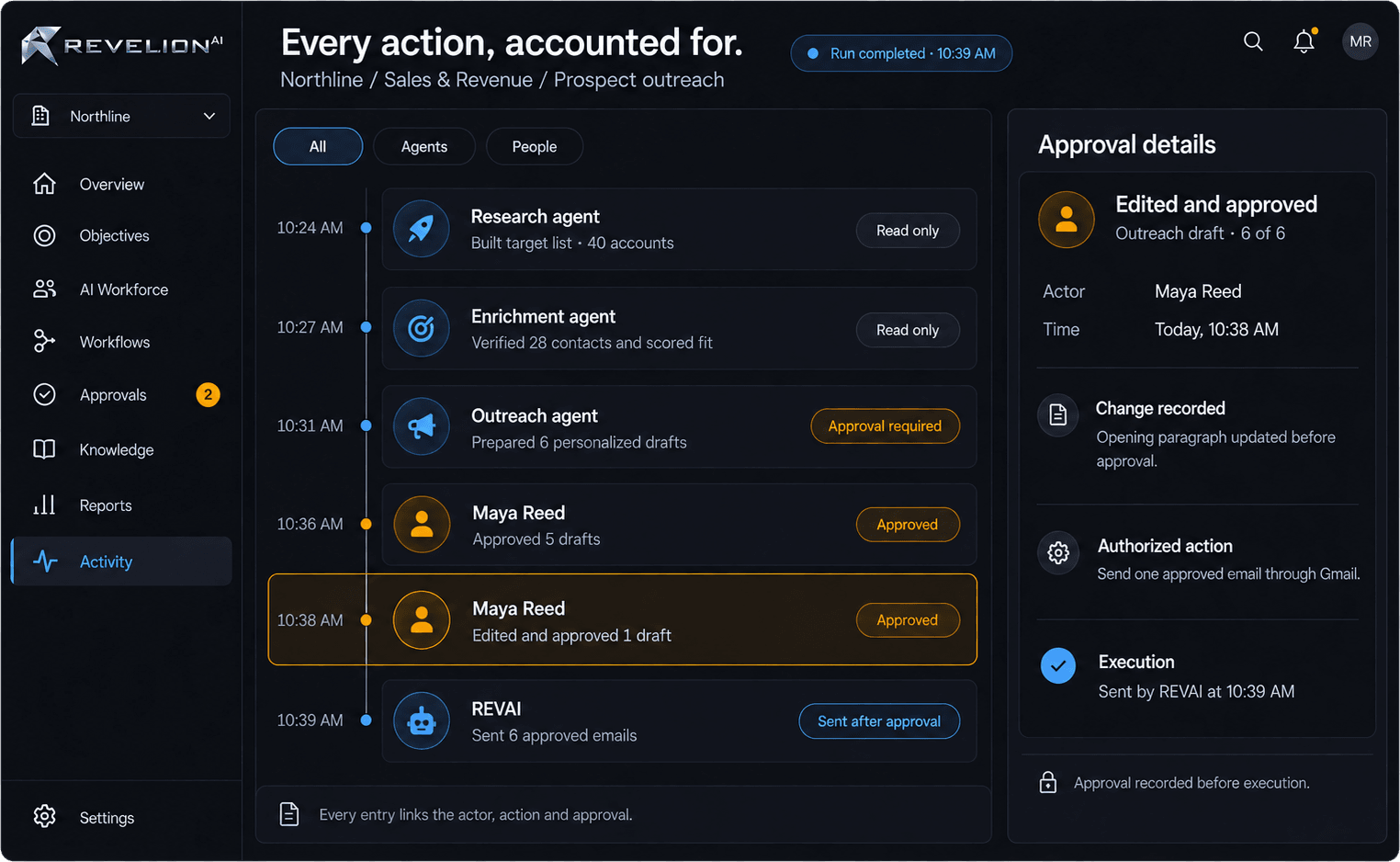Expand the Northline workspace dropdown
Screen dimensions: 1400x862
[121, 116]
